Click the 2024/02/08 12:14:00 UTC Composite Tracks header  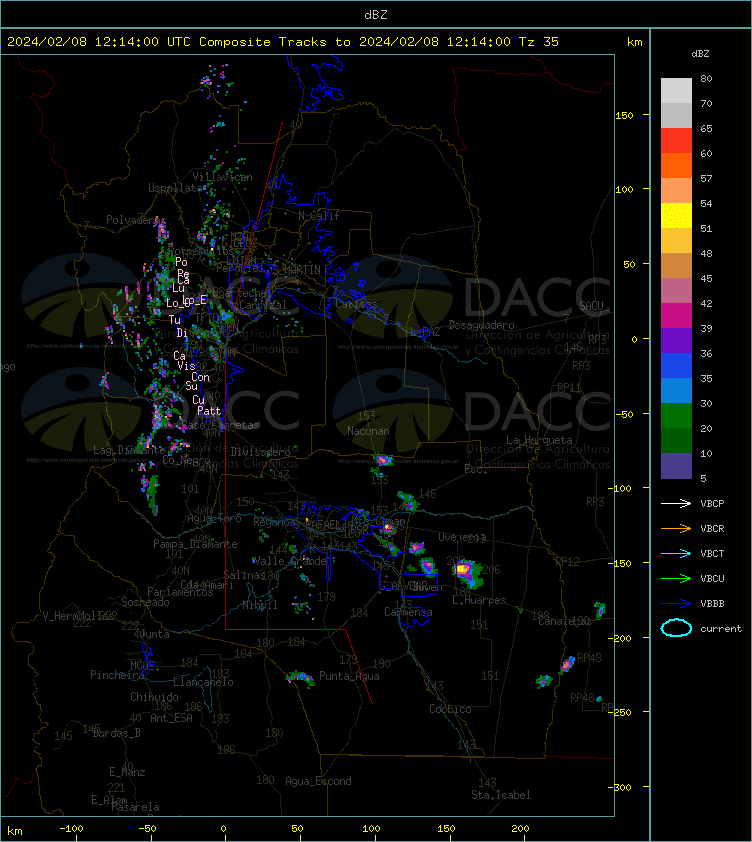[x=283, y=42]
